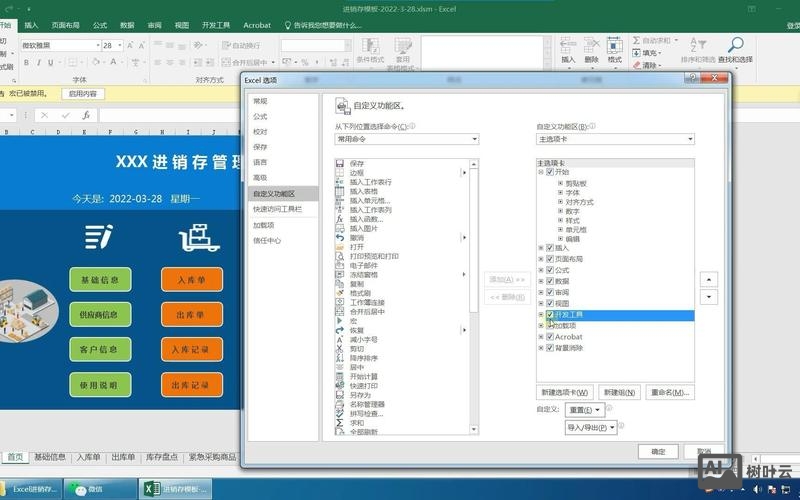The image size is (800, 500).
Task: Open the font size 28 dropdown
Action: pyautogui.click(x=120, y=45)
